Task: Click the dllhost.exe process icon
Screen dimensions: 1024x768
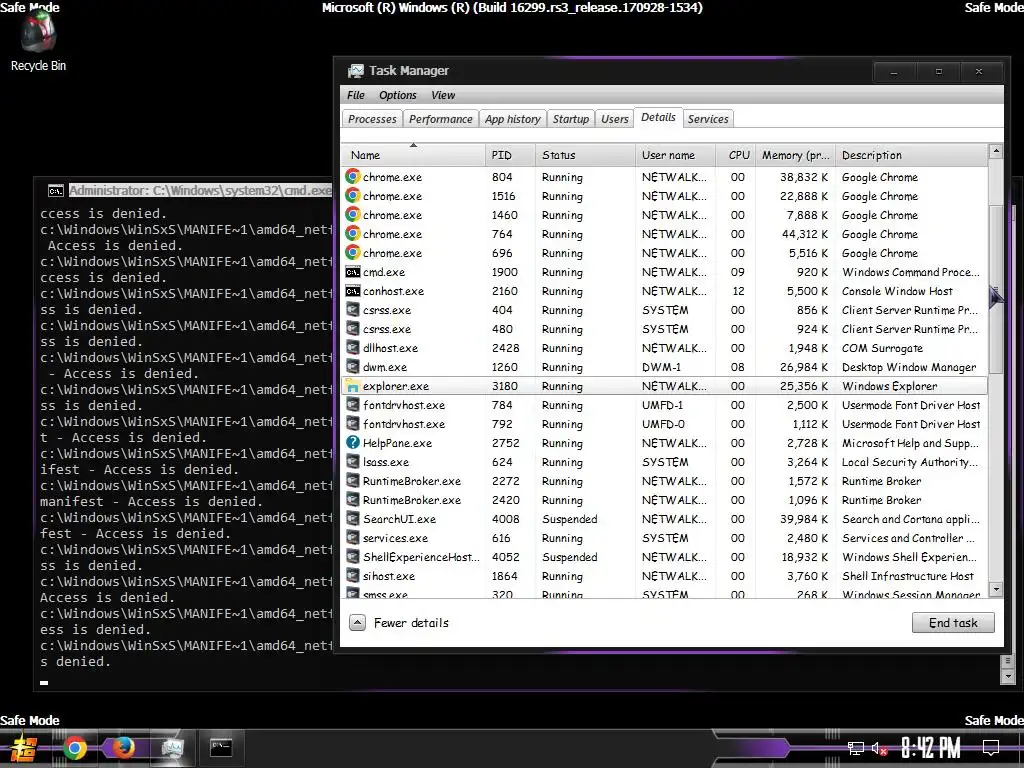Action: [353, 348]
